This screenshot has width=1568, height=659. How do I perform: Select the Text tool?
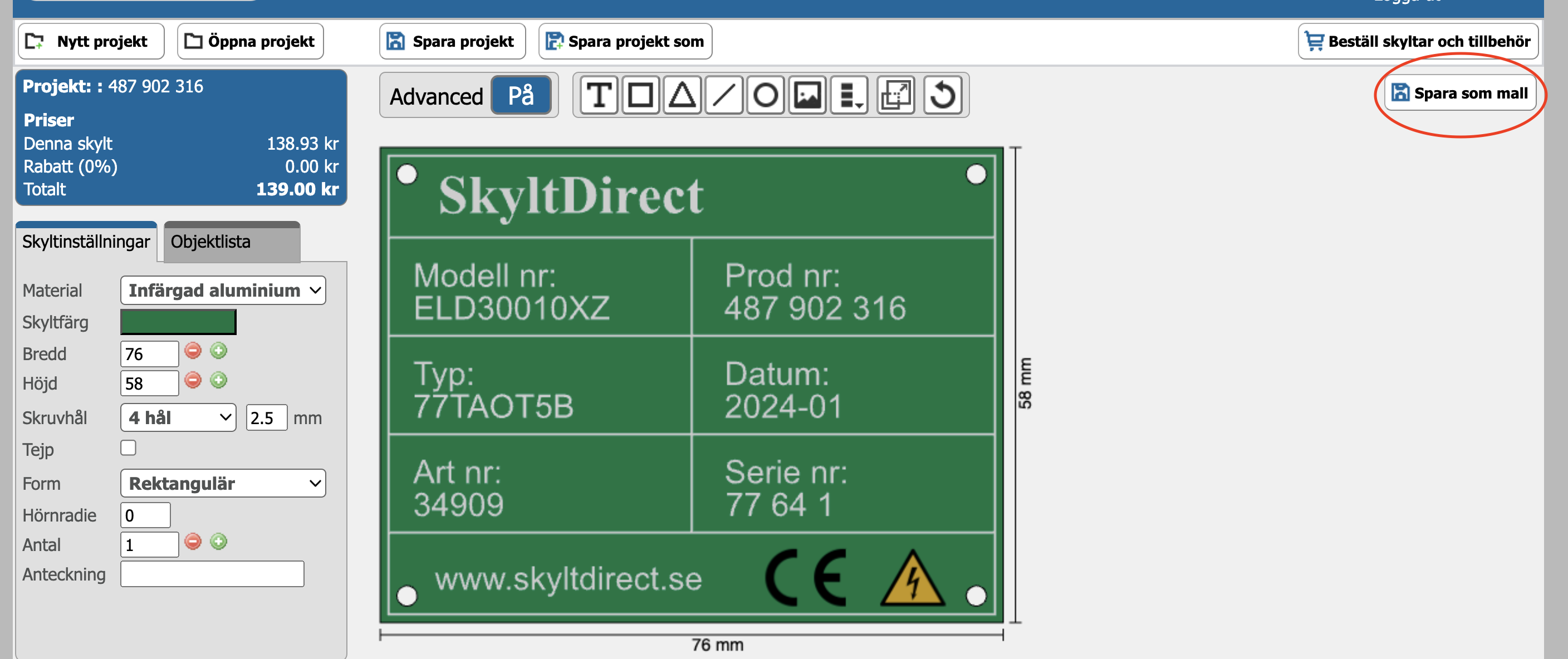point(599,95)
